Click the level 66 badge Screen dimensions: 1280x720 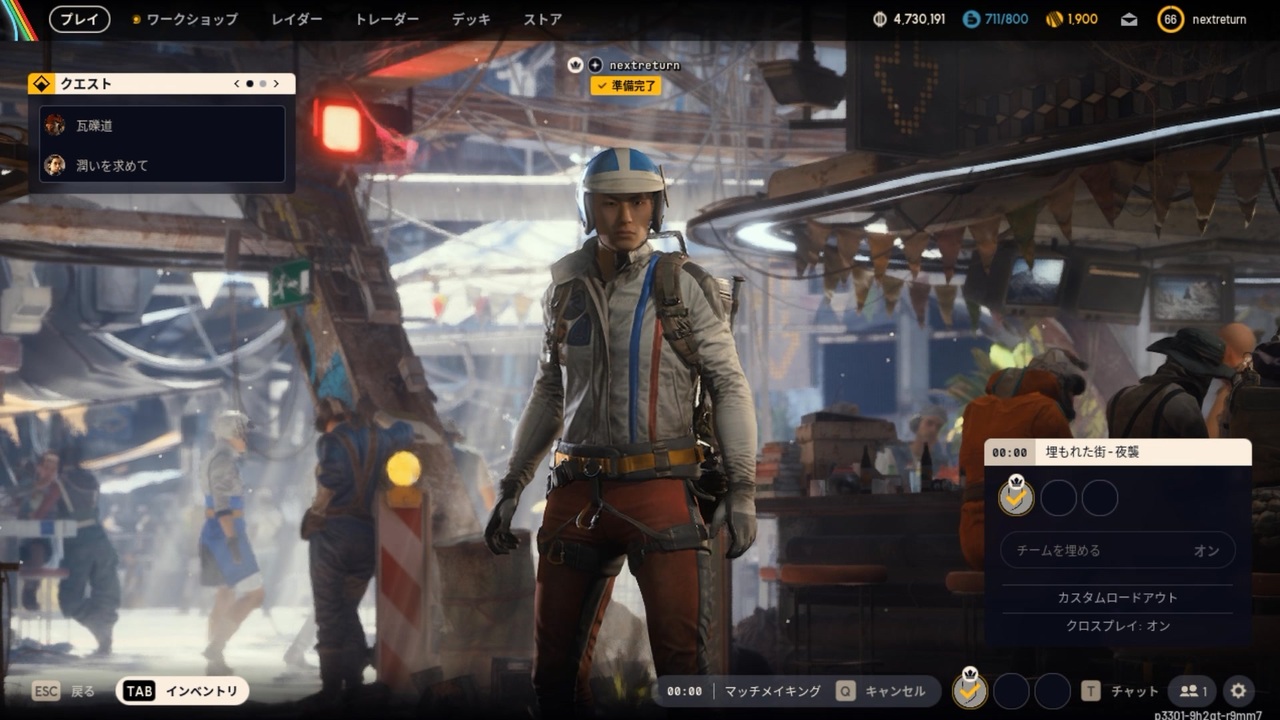[1170, 19]
